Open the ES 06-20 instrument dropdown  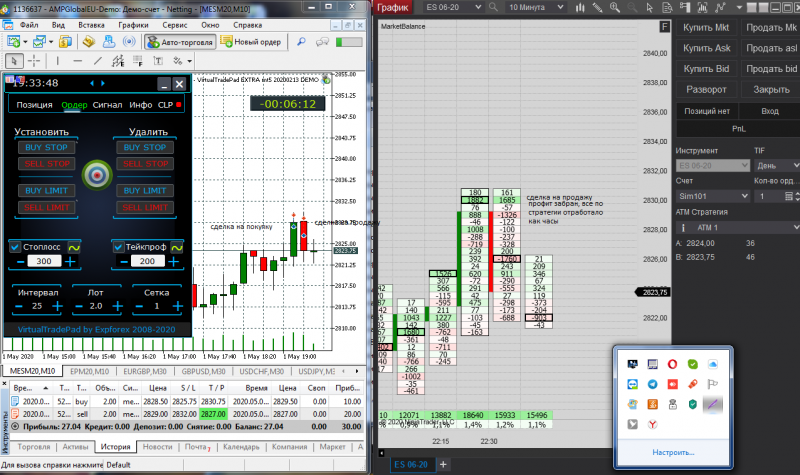(x=454, y=7)
